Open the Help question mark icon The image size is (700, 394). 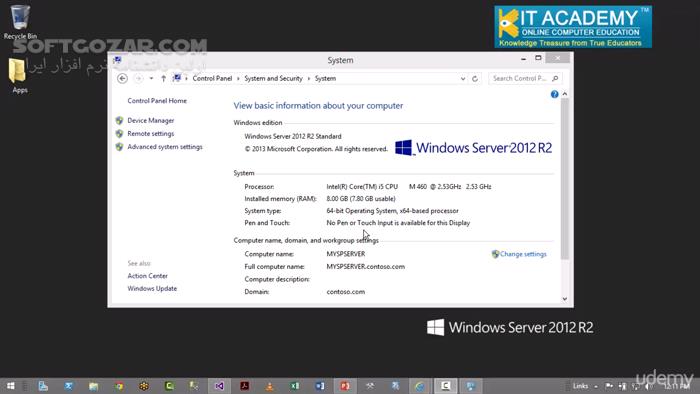[x=554, y=94]
